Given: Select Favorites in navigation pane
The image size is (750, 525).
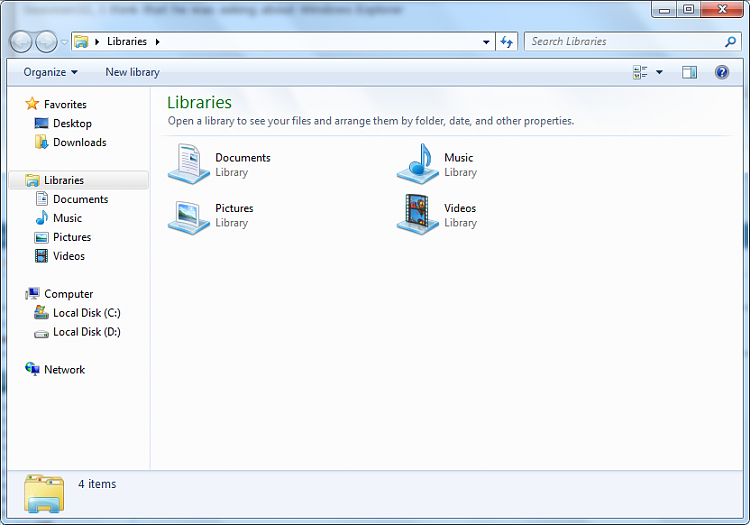Looking at the screenshot, I should click(65, 104).
